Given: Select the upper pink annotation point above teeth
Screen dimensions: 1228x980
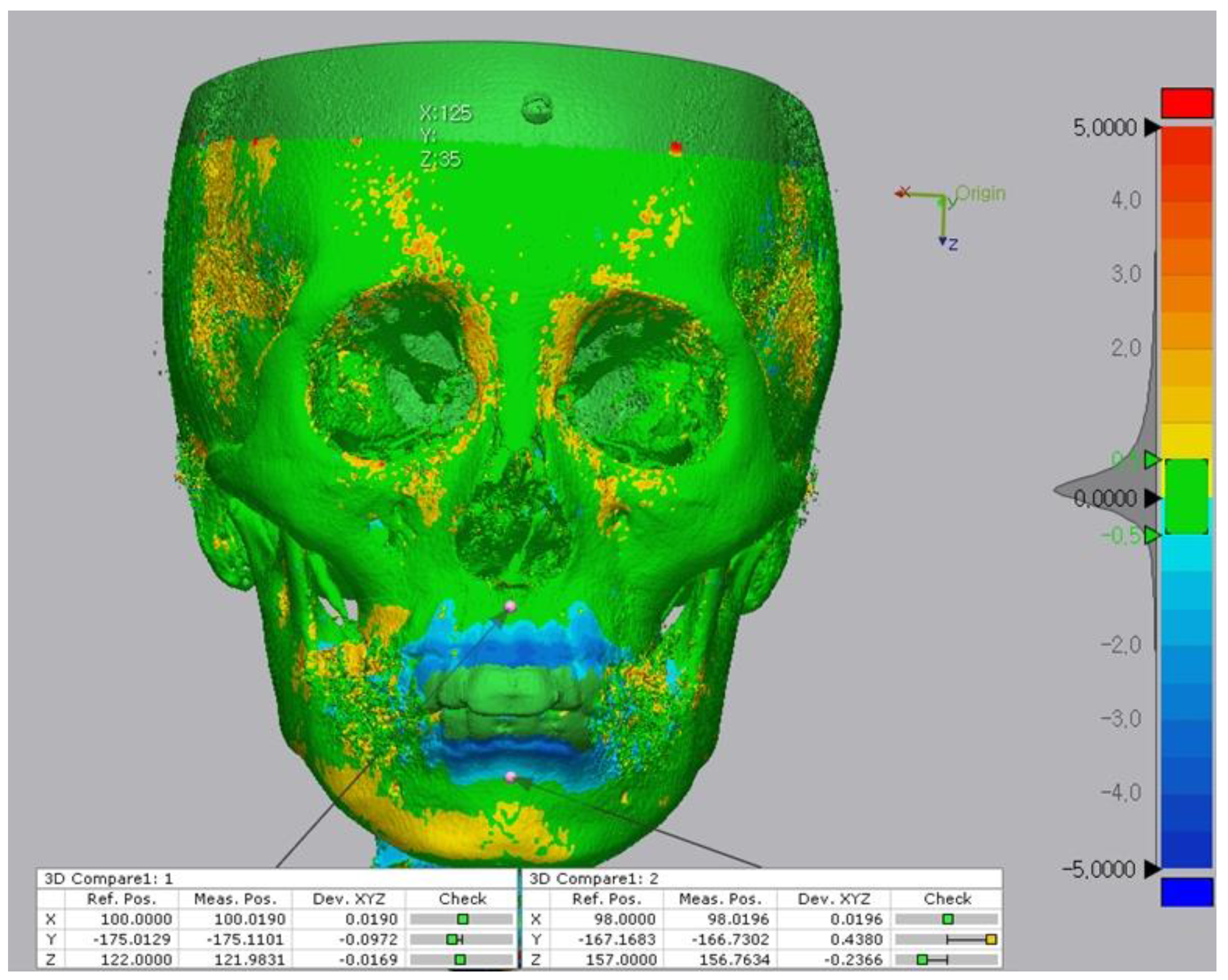Looking at the screenshot, I should (x=510, y=607).
